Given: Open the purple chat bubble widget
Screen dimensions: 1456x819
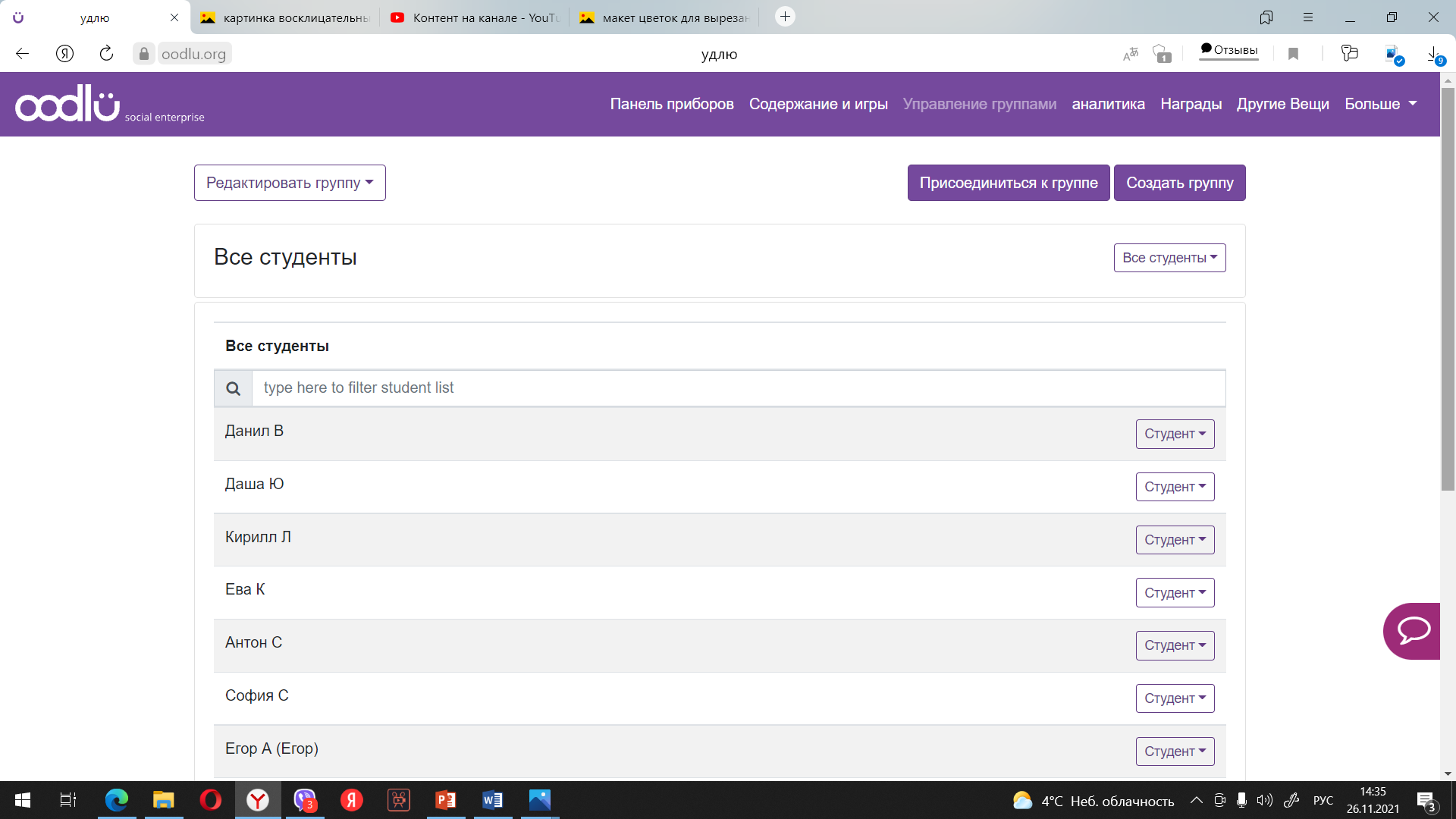Looking at the screenshot, I should tap(1413, 631).
